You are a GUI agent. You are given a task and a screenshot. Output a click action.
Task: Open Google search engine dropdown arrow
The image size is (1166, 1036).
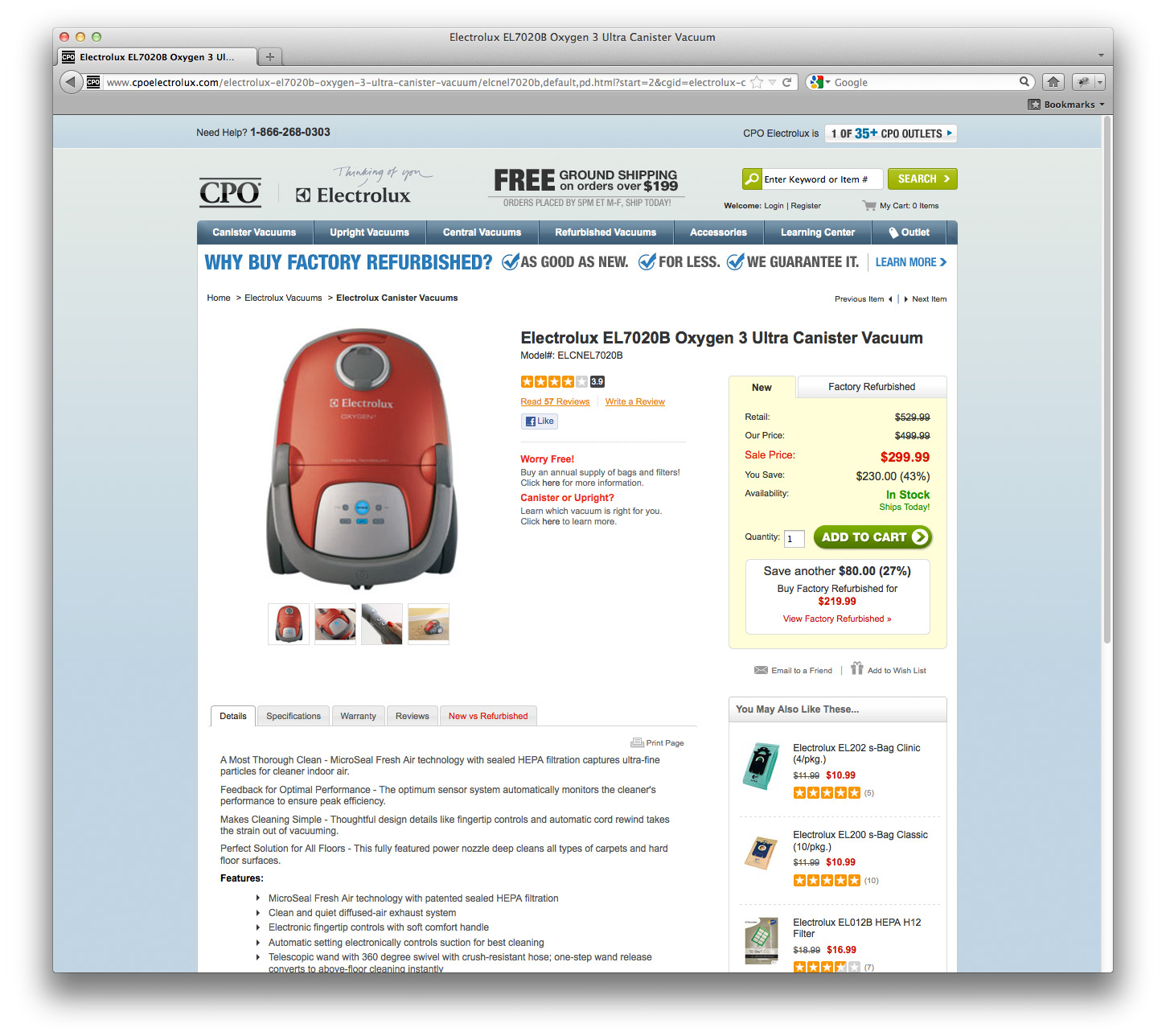827,82
